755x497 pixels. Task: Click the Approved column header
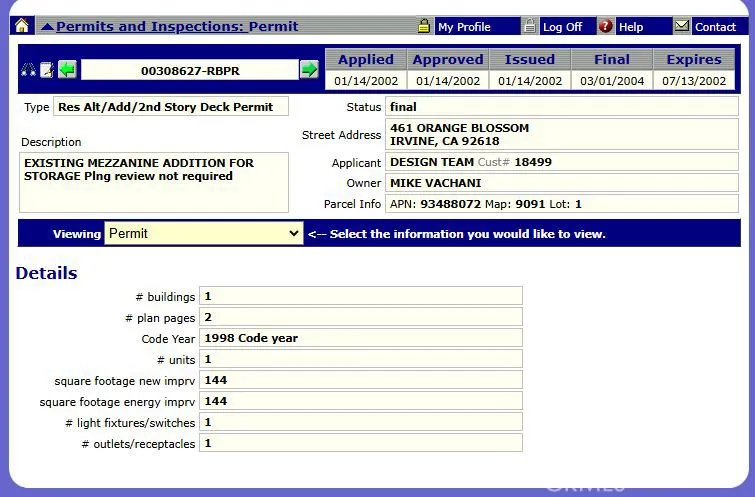(448, 59)
